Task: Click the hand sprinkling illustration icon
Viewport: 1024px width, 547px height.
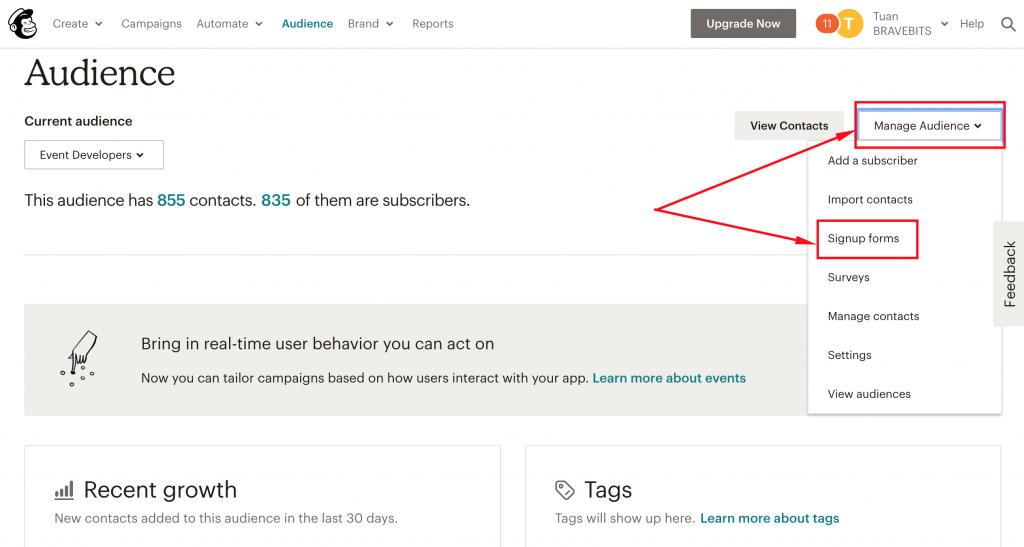Action: point(80,358)
